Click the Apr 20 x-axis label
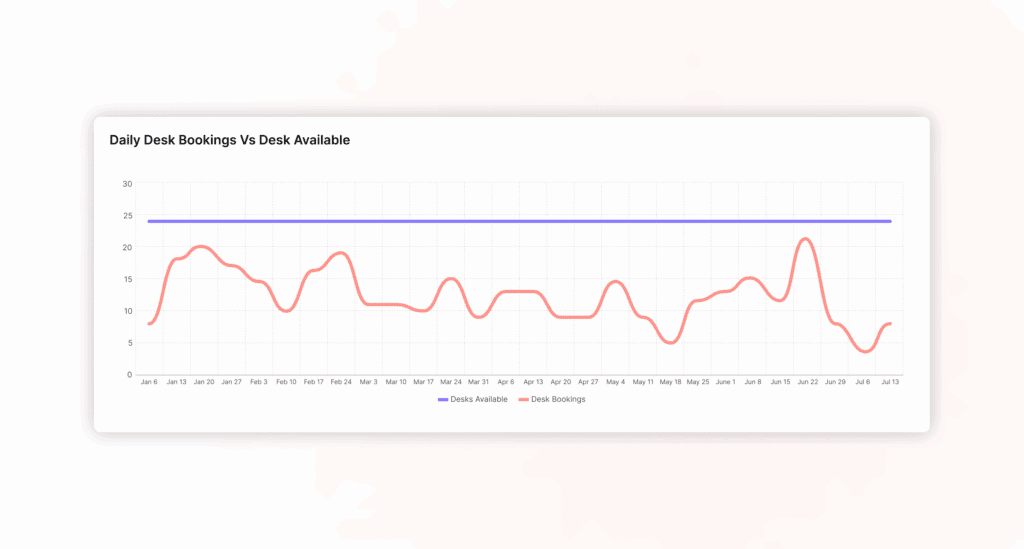1024x549 pixels. (x=560, y=382)
